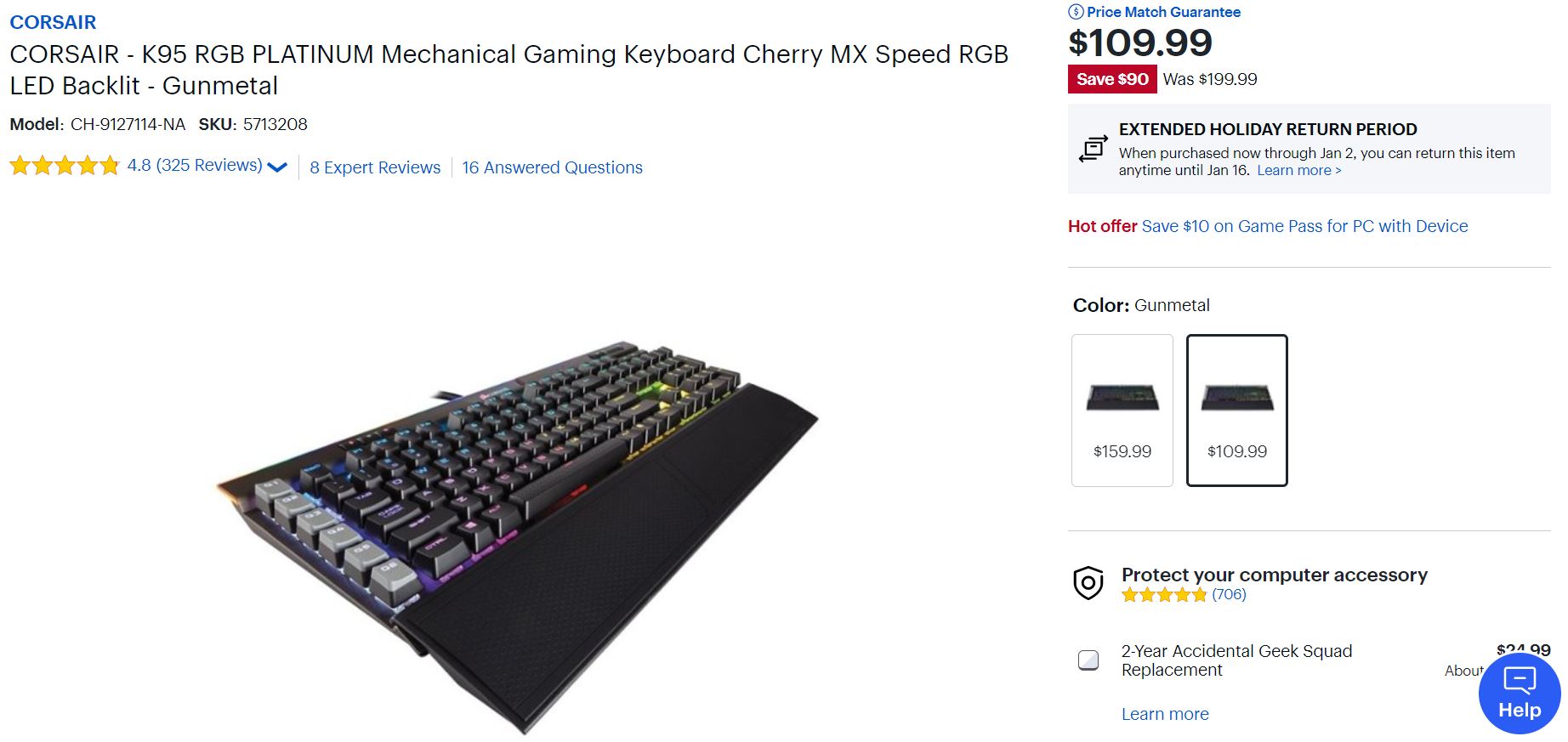Click Learn more about holiday returns
The image size is (1568, 742).
[1298, 170]
